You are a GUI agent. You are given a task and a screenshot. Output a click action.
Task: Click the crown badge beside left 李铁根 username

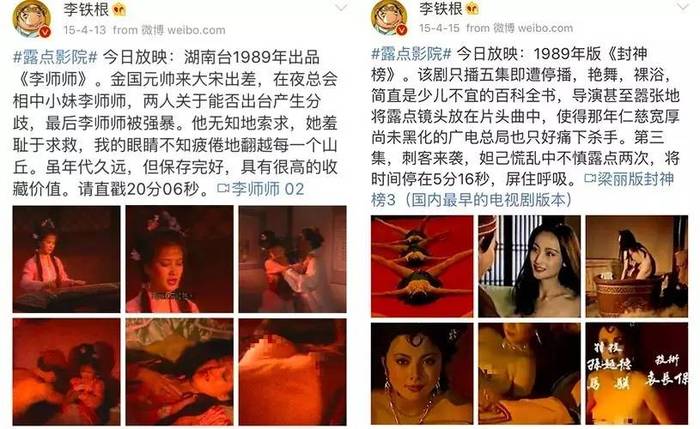point(119,9)
